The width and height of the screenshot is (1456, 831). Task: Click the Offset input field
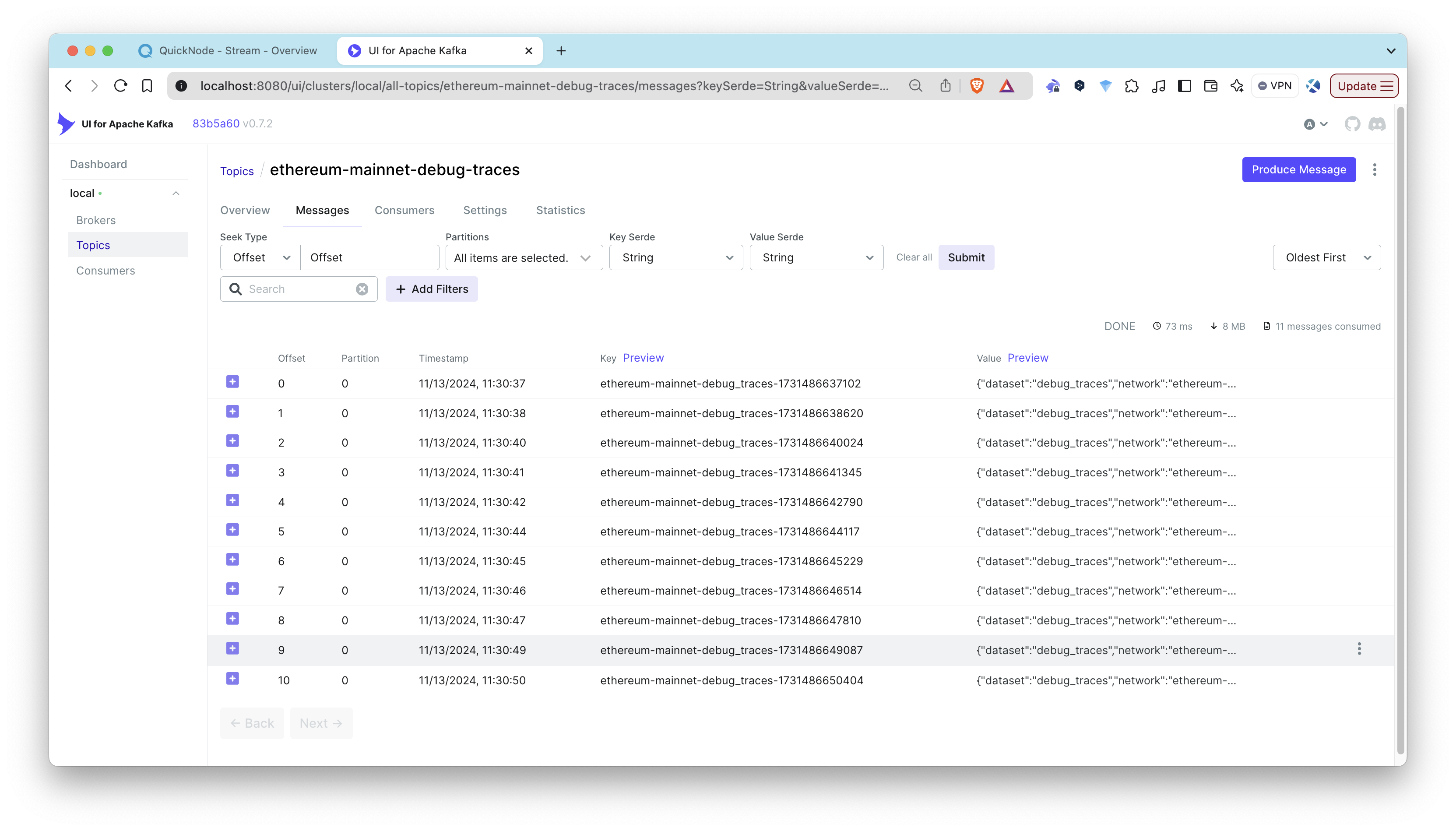(x=370, y=258)
